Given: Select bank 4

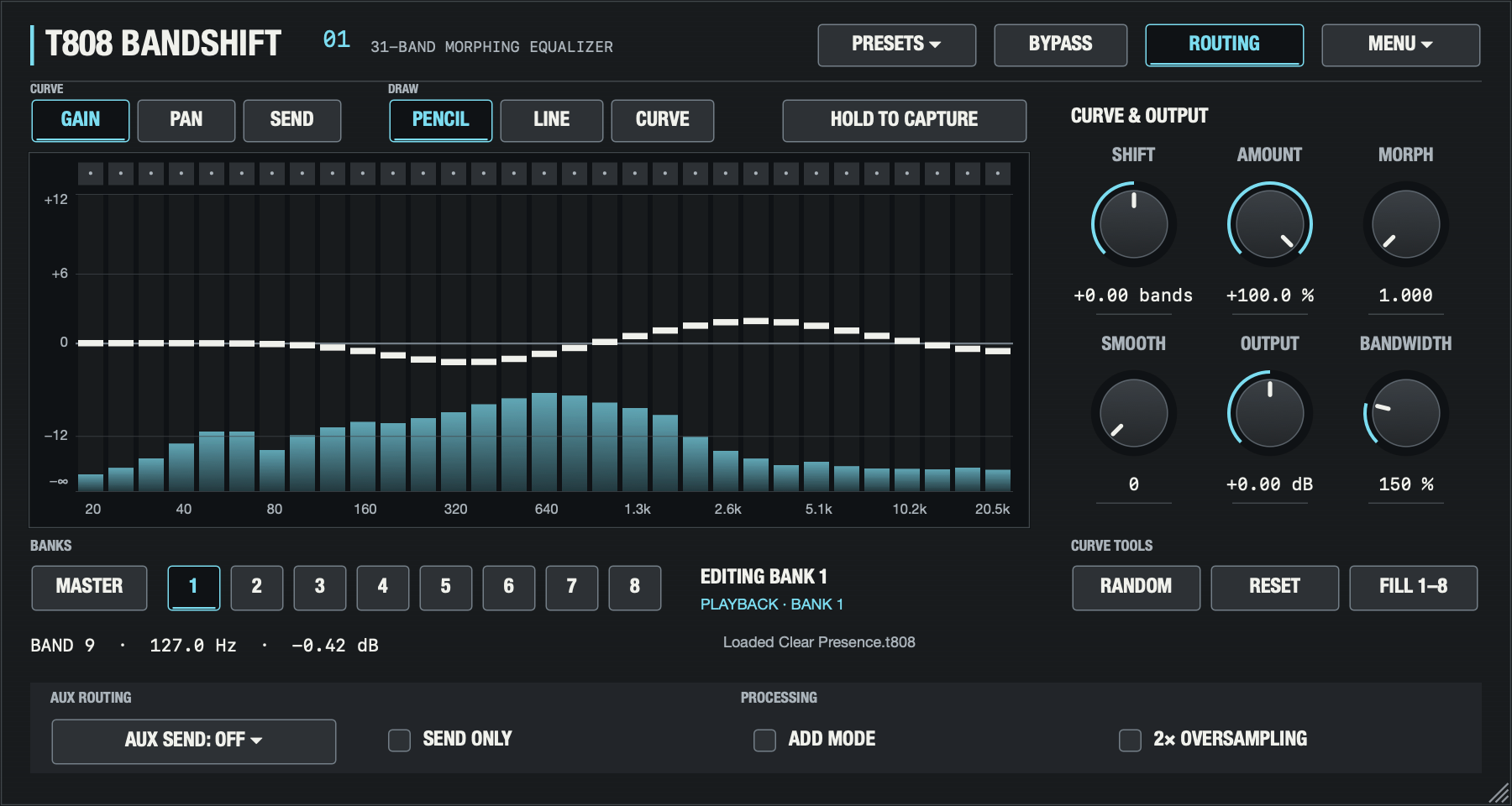Looking at the screenshot, I should pyautogui.click(x=383, y=588).
